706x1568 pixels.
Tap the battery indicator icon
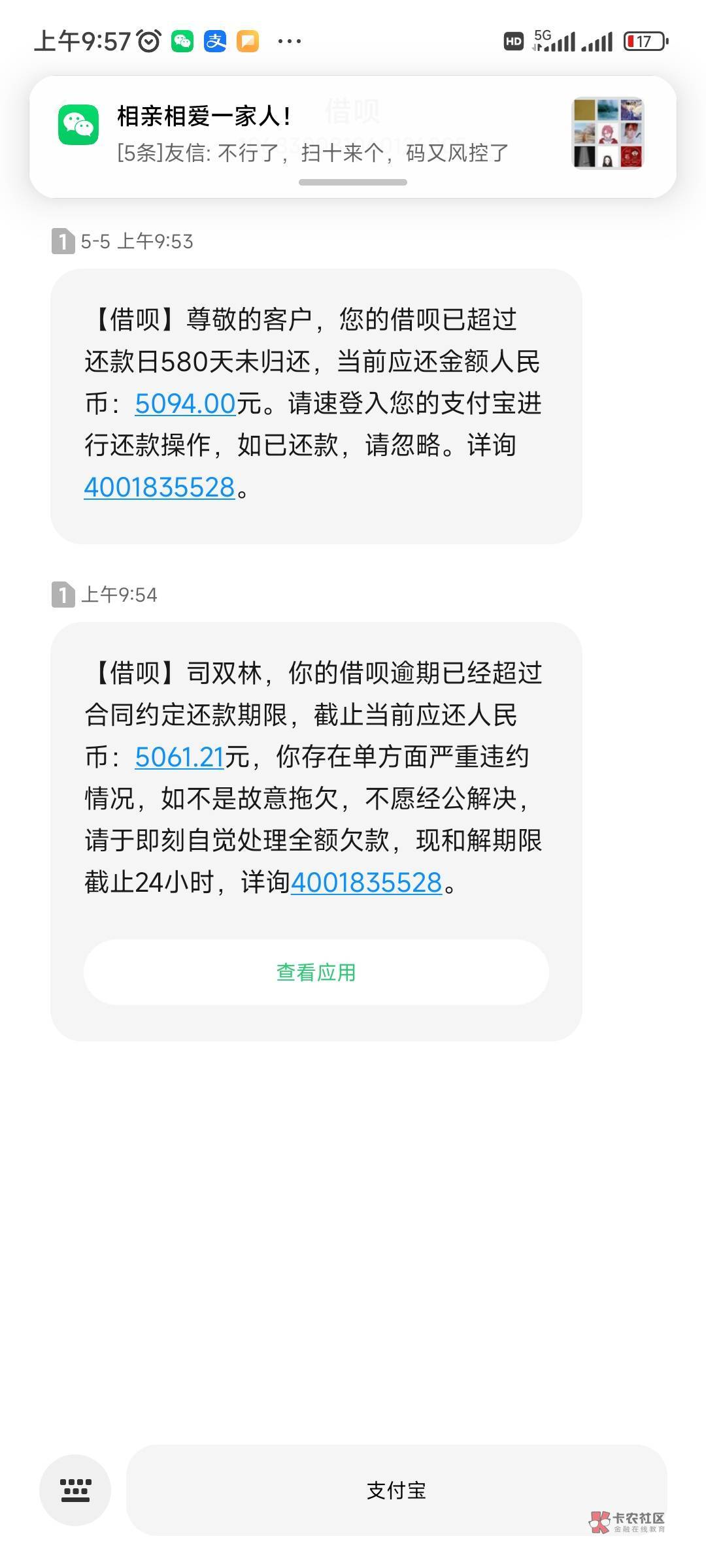coord(646,42)
